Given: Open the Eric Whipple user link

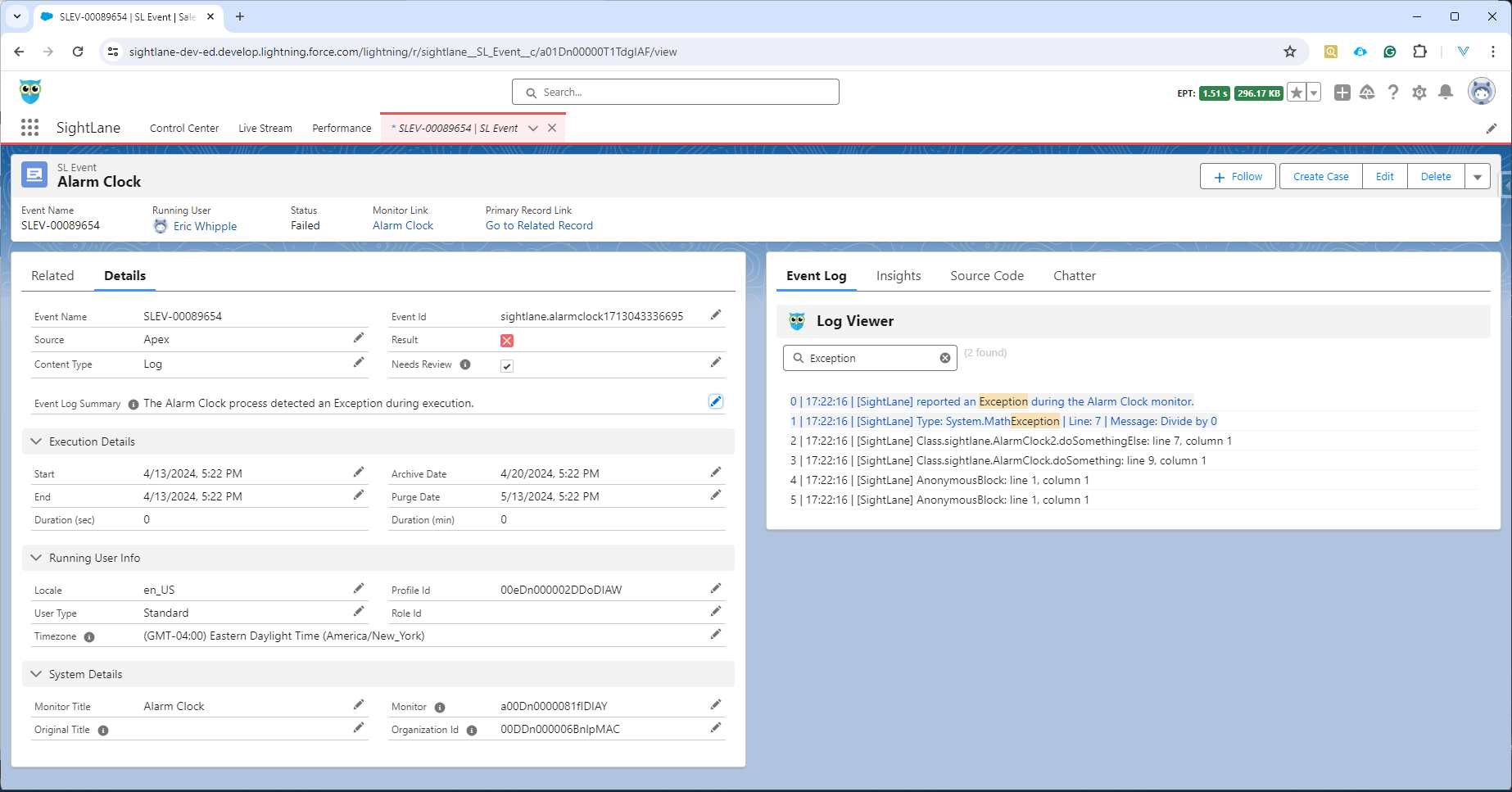Looking at the screenshot, I should (x=205, y=226).
